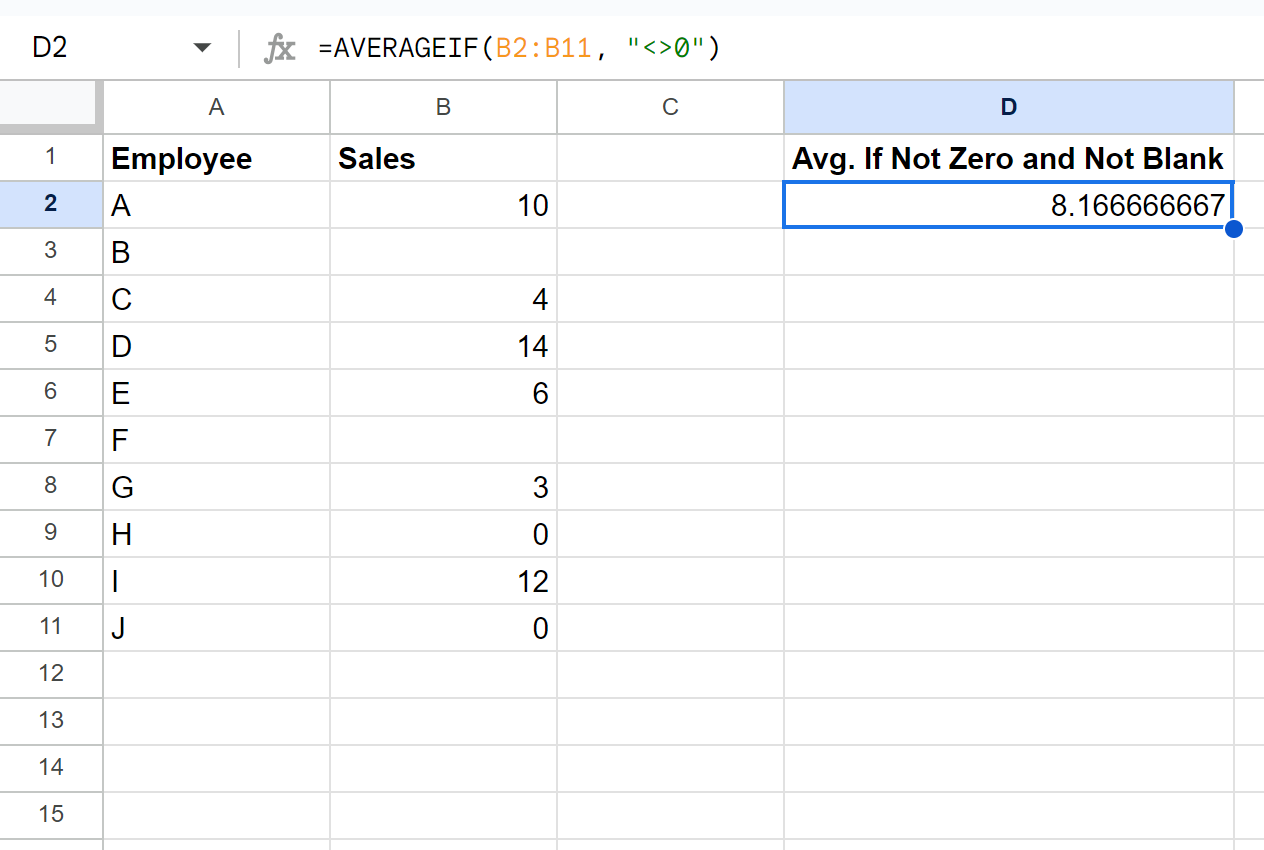Click employee cell C in column A
The height and width of the screenshot is (850, 1264).
[216, 299]
